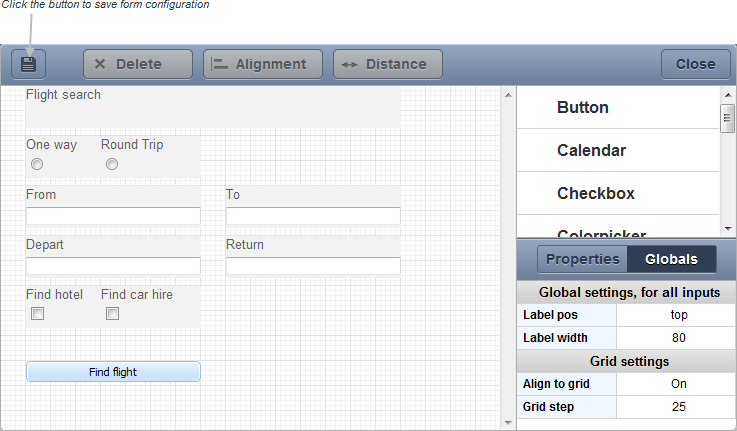Click the Delete button with X icon
The height and width of the screenshot is (431, 737).
(138, 64)
